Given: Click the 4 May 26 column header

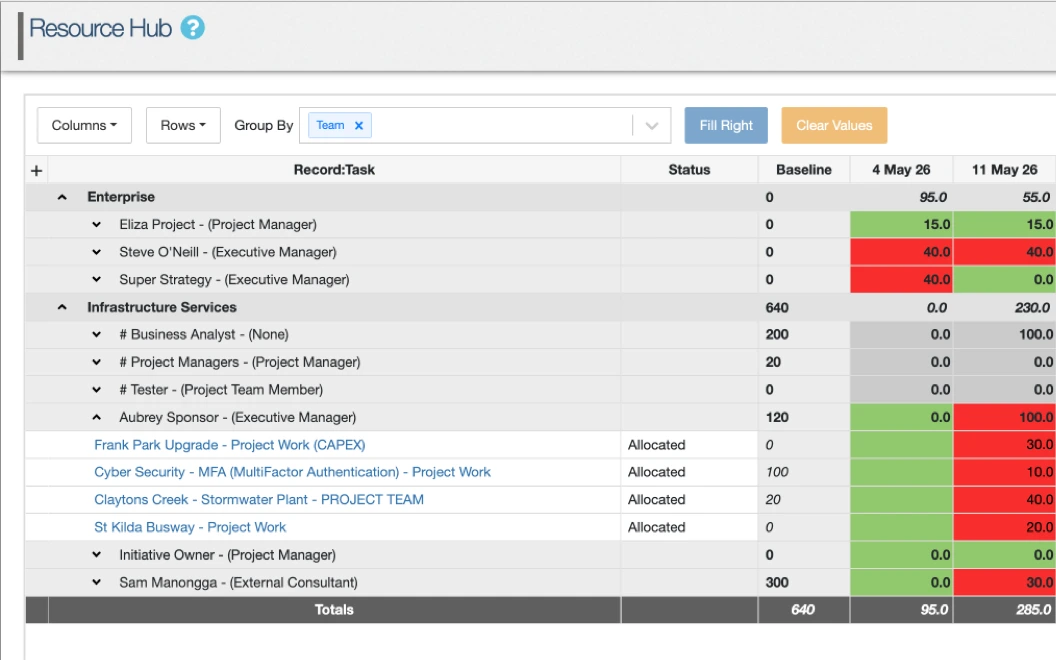Looking at the screenshot, I should coord(901,170).
